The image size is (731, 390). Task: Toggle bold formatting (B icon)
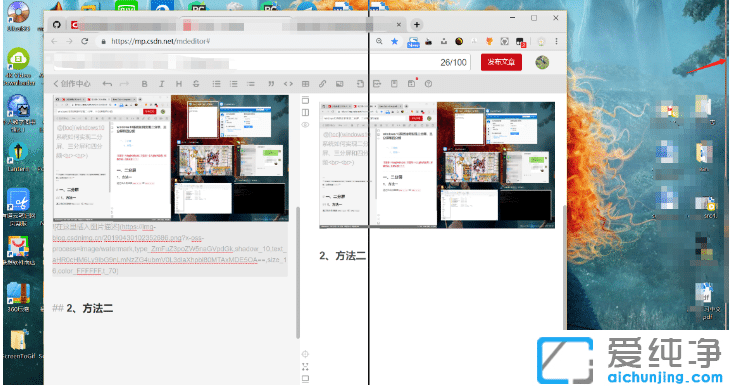tap(144, 84)
